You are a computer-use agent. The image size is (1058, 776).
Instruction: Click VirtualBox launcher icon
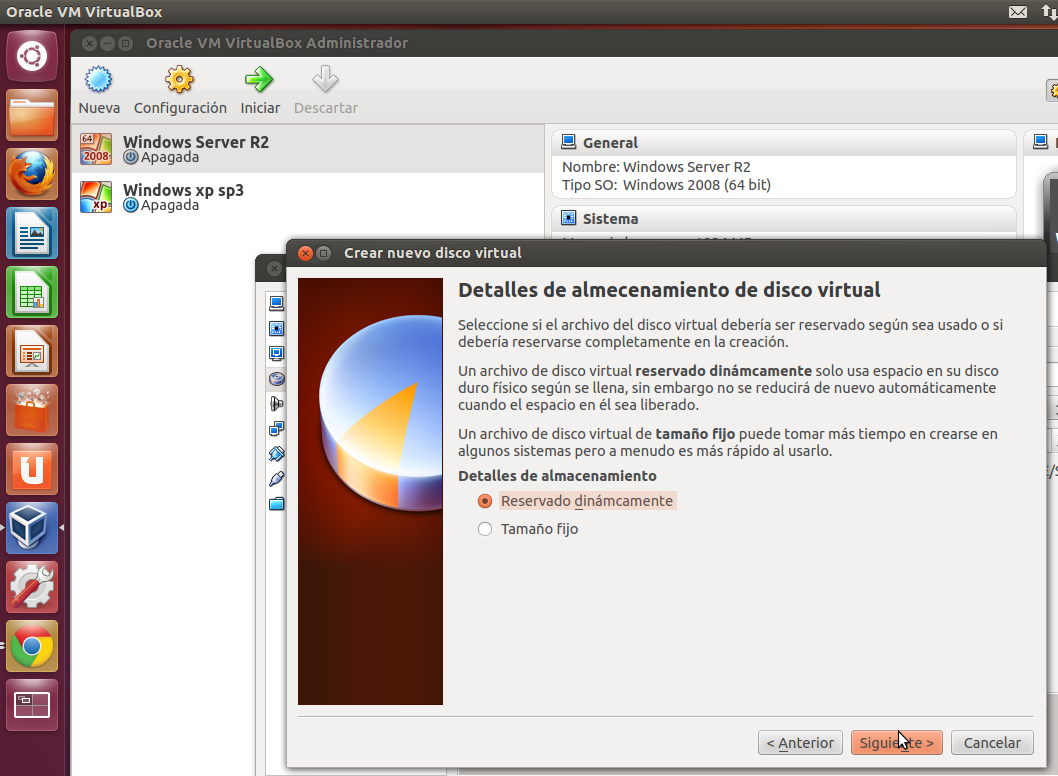tap(32, 528)
